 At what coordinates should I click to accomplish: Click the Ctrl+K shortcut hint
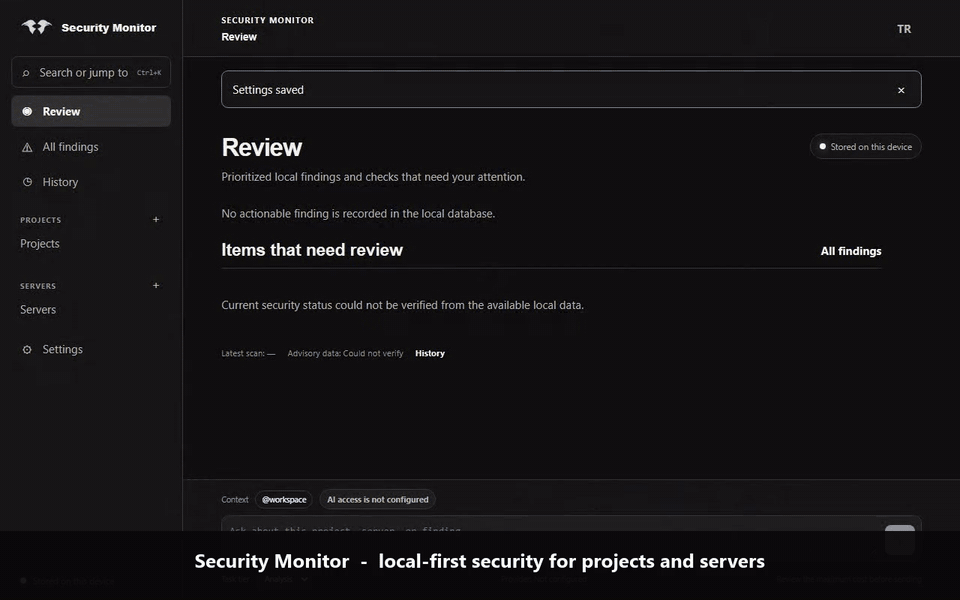(x=149, y=73)
